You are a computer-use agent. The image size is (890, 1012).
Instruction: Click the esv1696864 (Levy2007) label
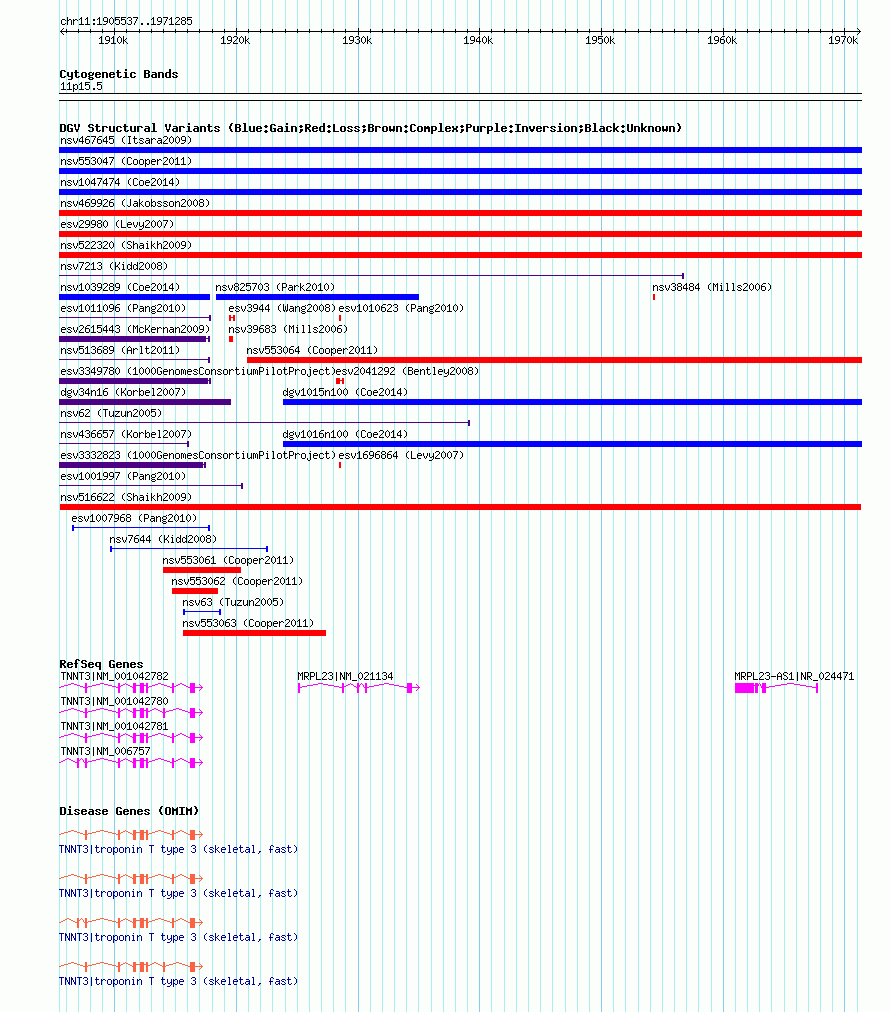point(401,456)
